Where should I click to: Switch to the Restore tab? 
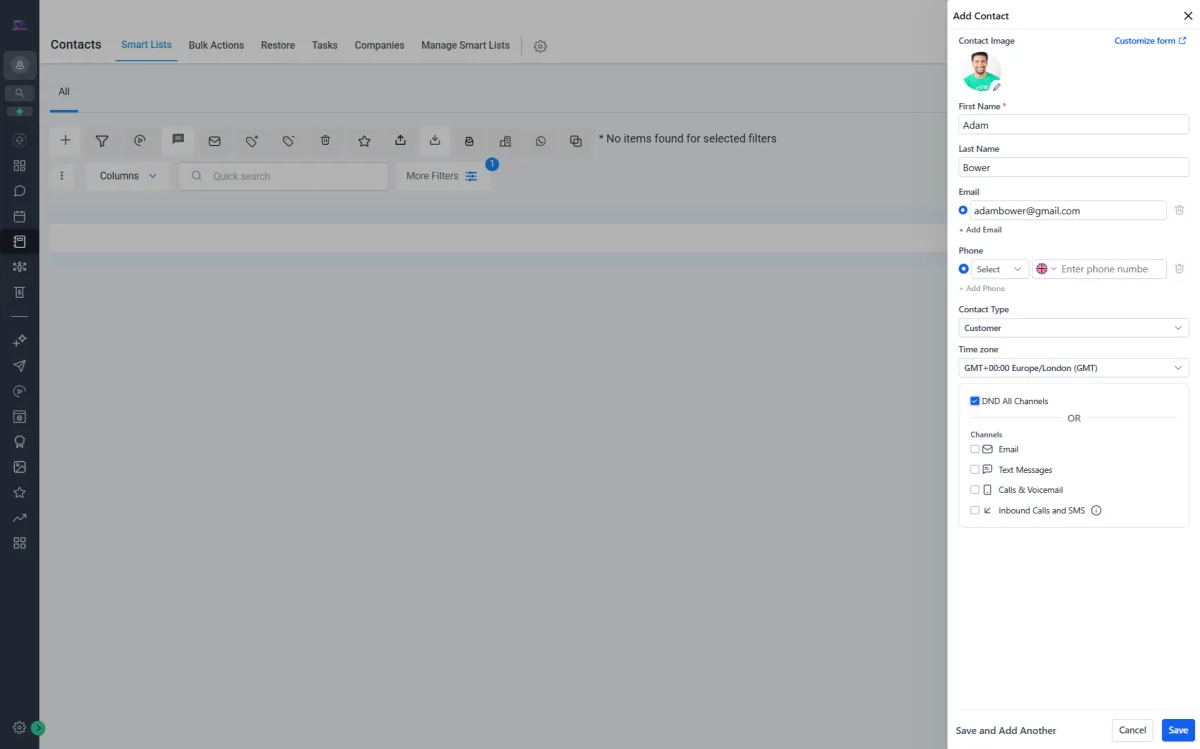point(278,45)
